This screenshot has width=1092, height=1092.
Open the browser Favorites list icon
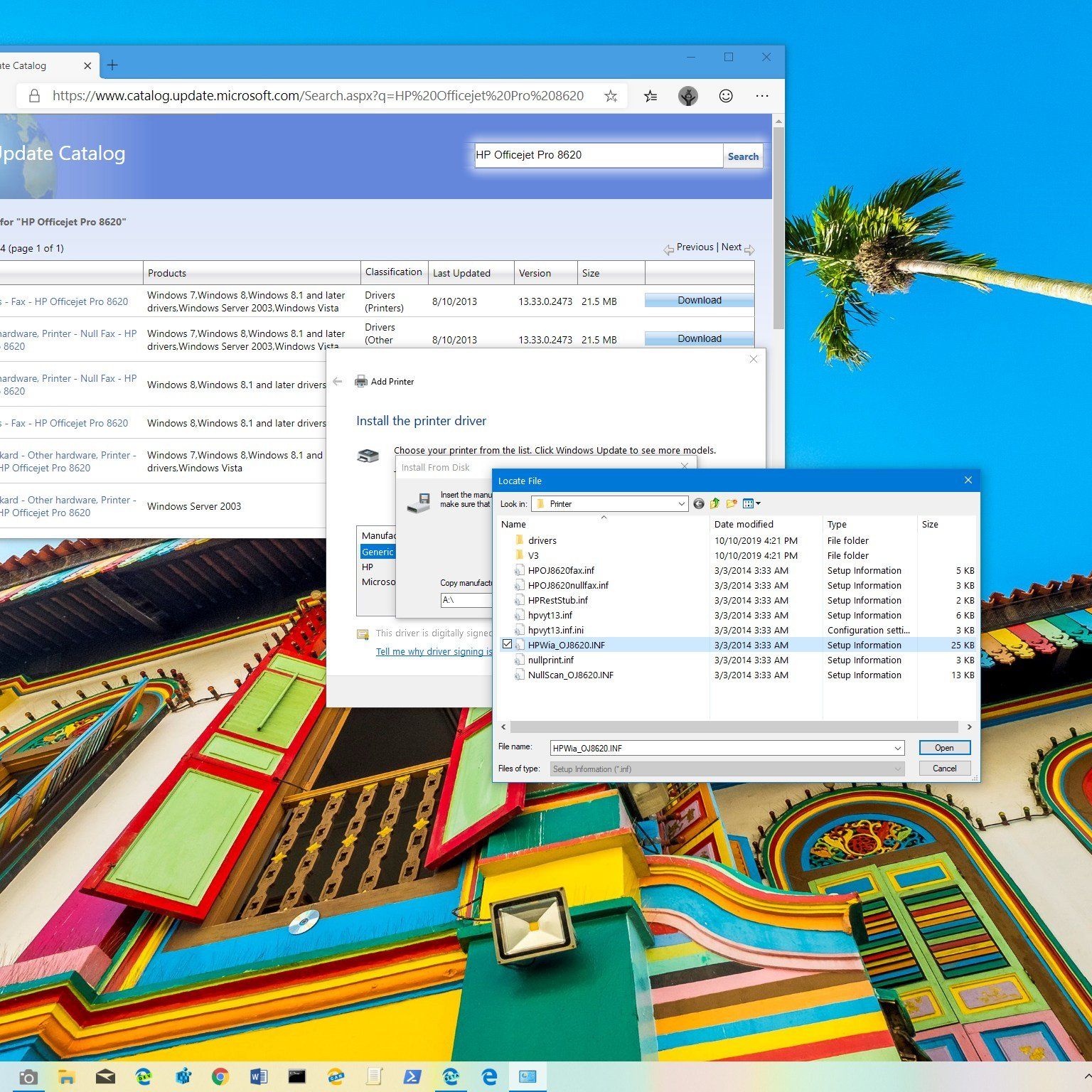(651, 96)
